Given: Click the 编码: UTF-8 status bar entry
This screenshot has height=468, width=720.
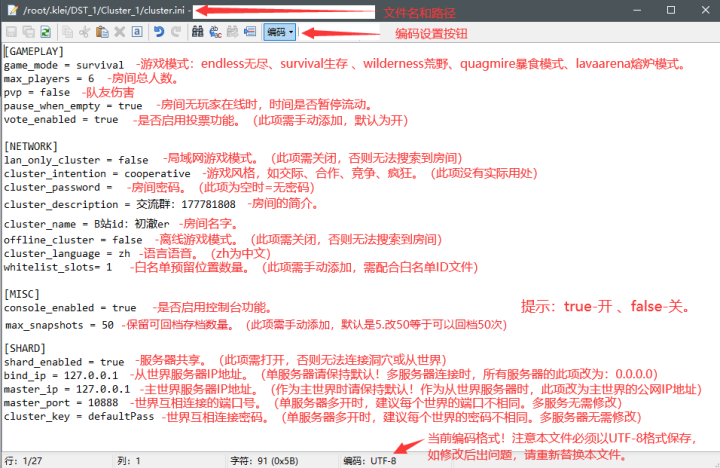Looking at the screenshot, I should pyautogui.click(x=370, y=461).
